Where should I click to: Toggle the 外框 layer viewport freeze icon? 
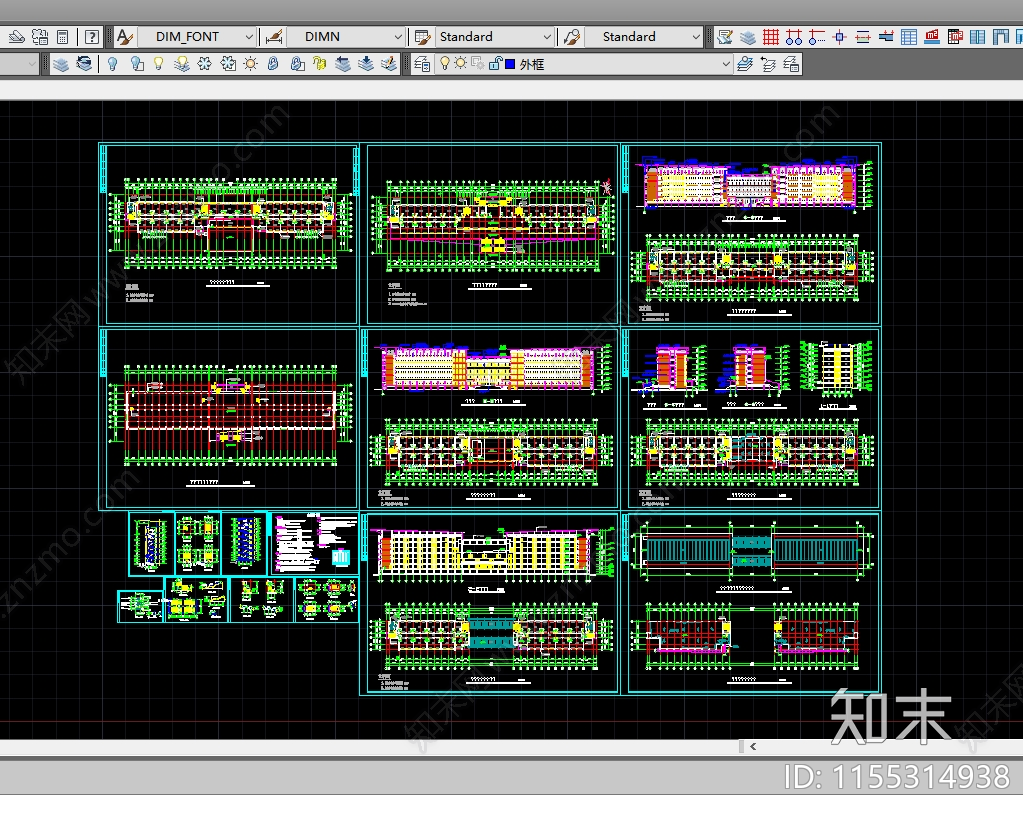pyautogui.click(x=478, y=64)
